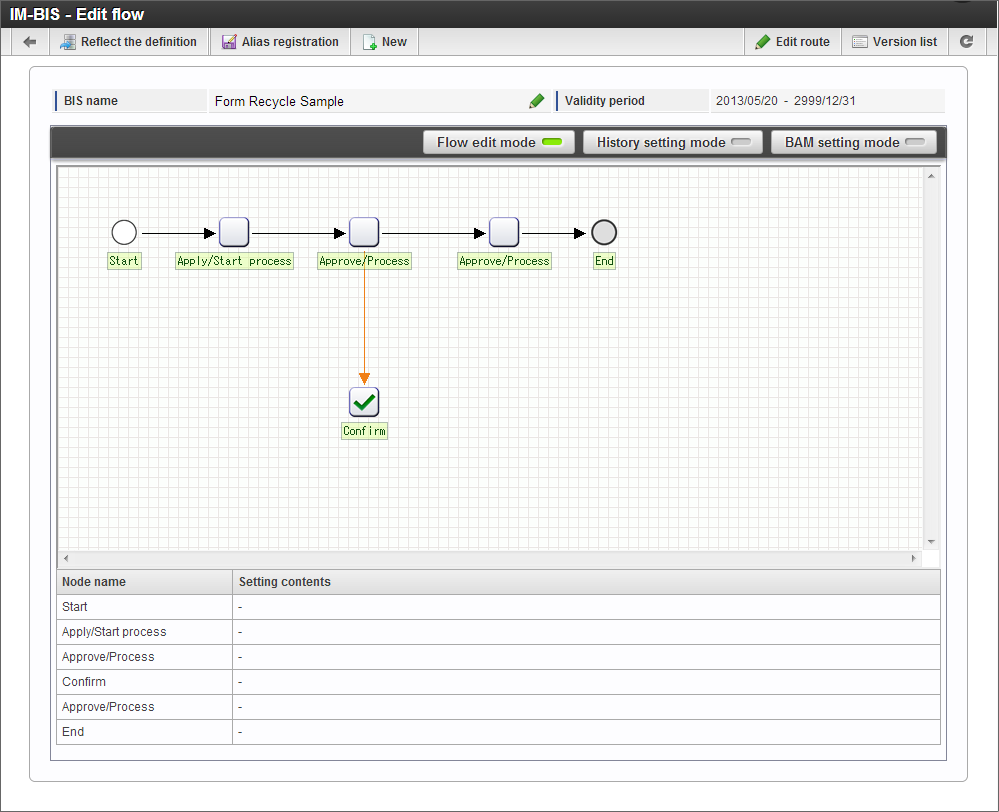The image size is (999, 812).
Task: Click the canvas scroll left arrow
Action: [66, 558]
